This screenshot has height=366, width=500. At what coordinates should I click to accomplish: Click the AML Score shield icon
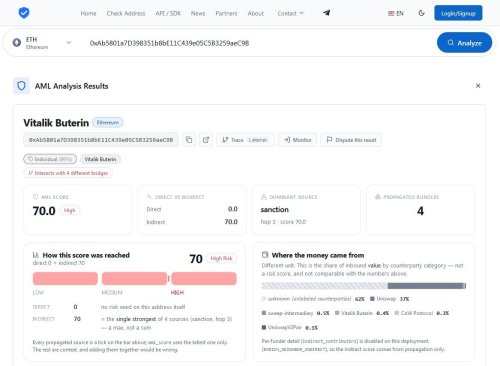(x=35, y=197)
